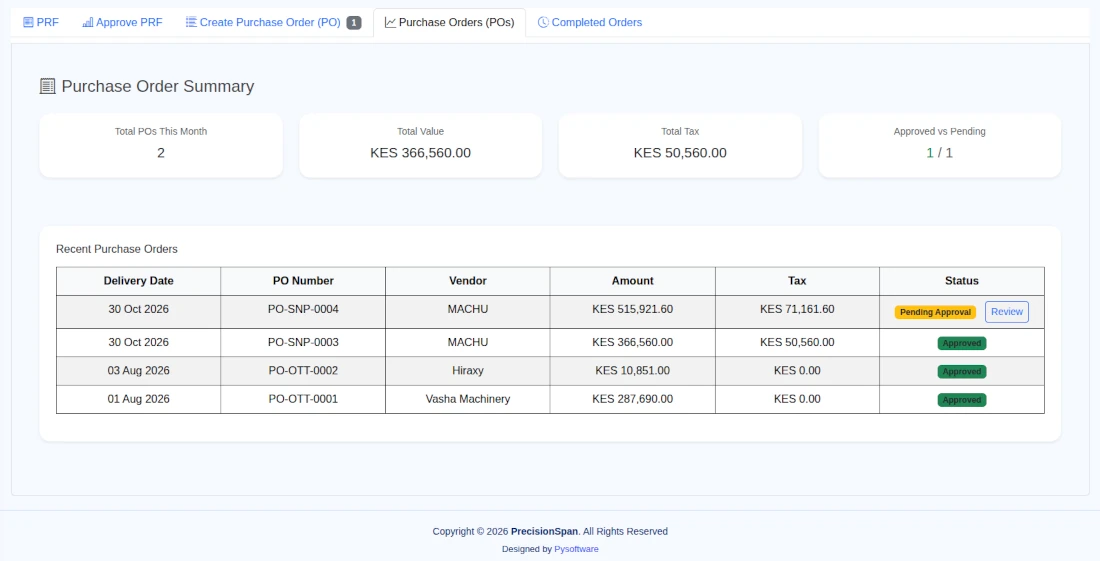The width and height of the screenshot is (1100, 561).
Task: Click the Status column header
Action: 962,280
